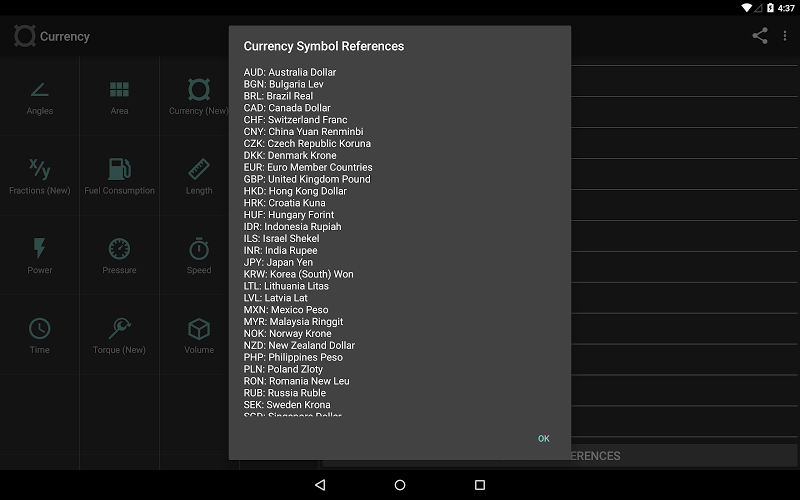
Task: Open the Angles converter
Action: click(40, 96)
